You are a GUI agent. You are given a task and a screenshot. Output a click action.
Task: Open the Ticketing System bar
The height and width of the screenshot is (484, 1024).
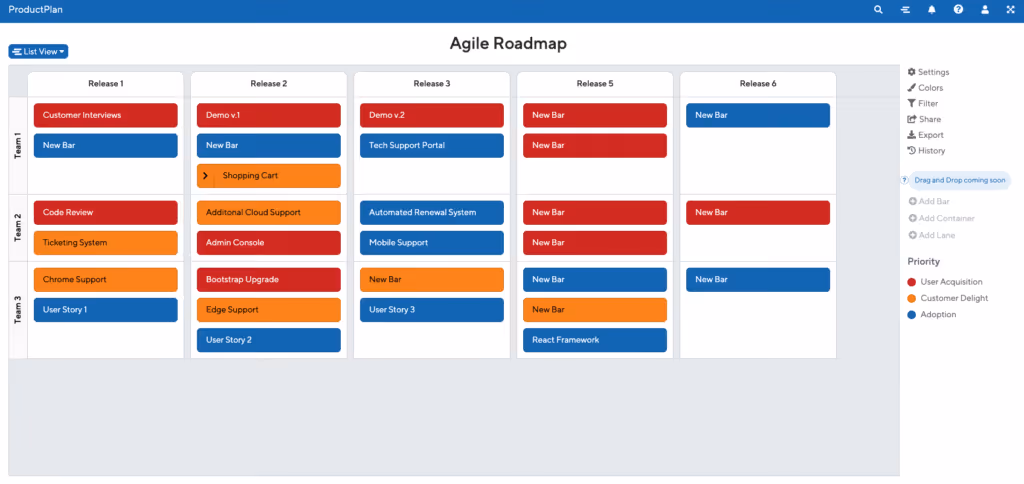coord(106,242)
